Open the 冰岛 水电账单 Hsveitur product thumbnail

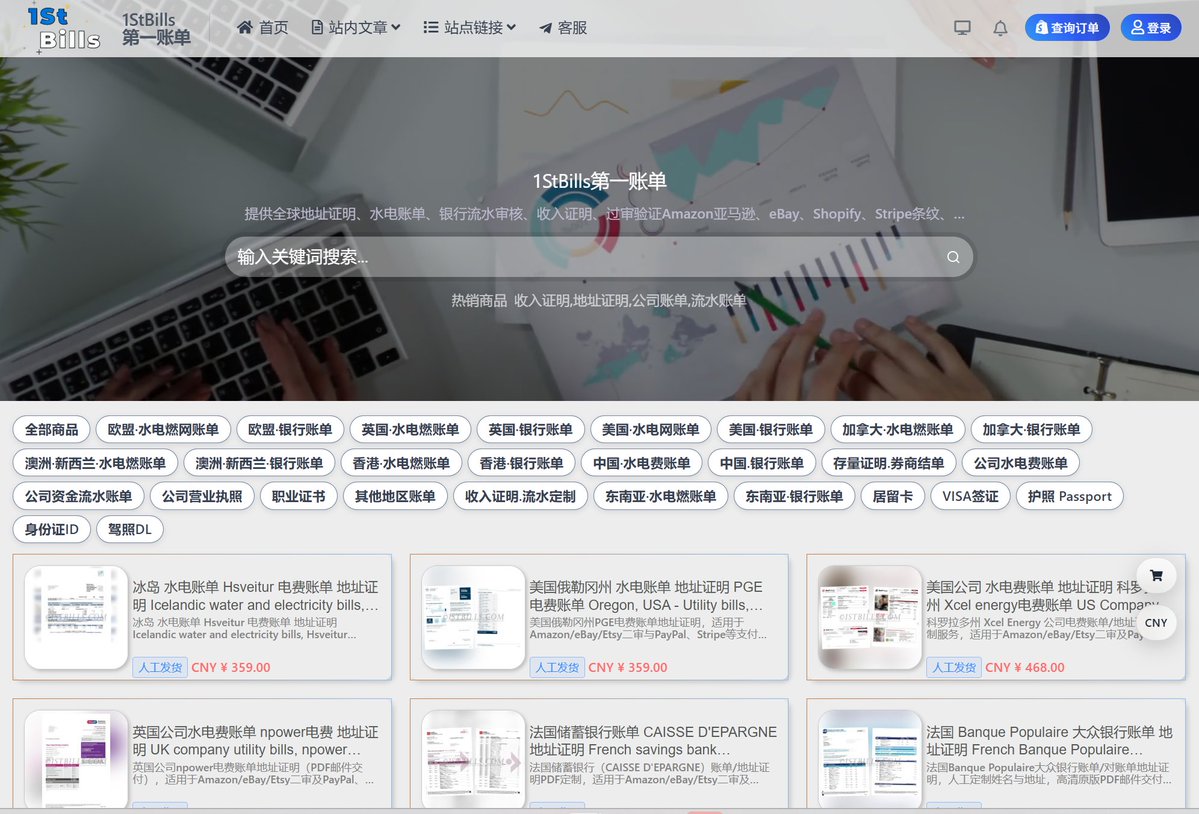point(76,618)
